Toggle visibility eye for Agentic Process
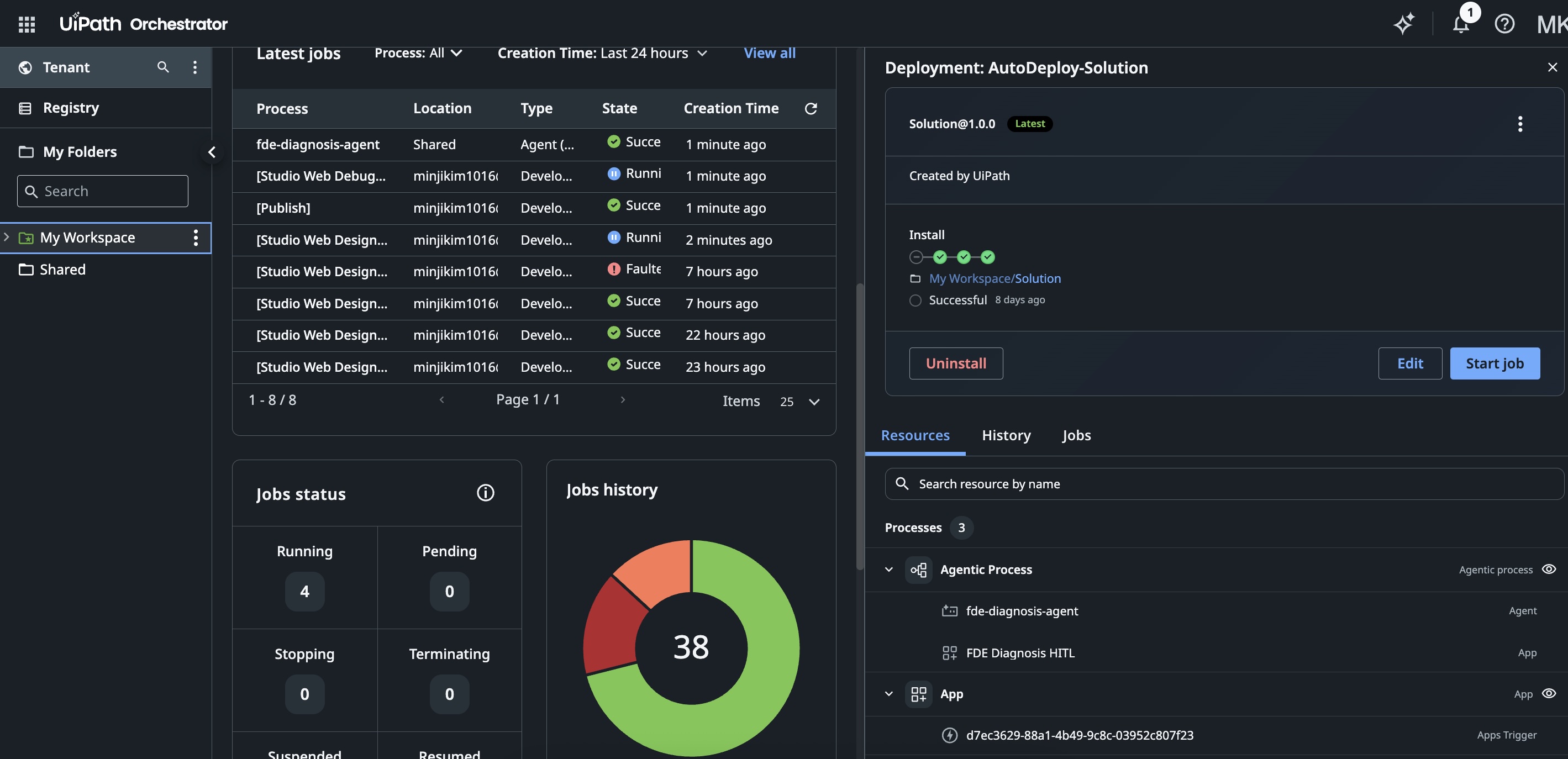1568x759 pixels. pos(1549,569)
